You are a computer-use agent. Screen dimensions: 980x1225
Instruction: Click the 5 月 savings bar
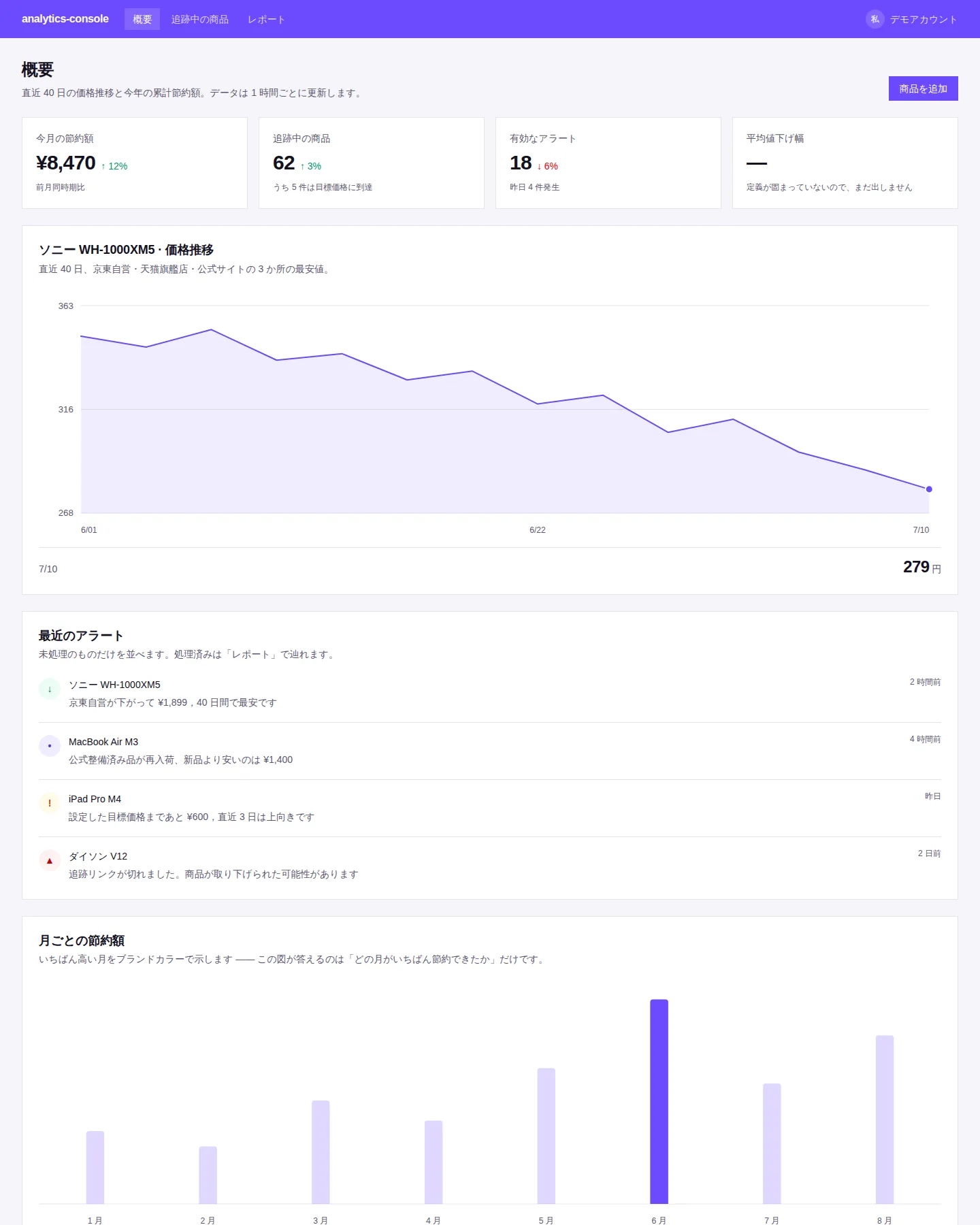[x=546, y=1136]
